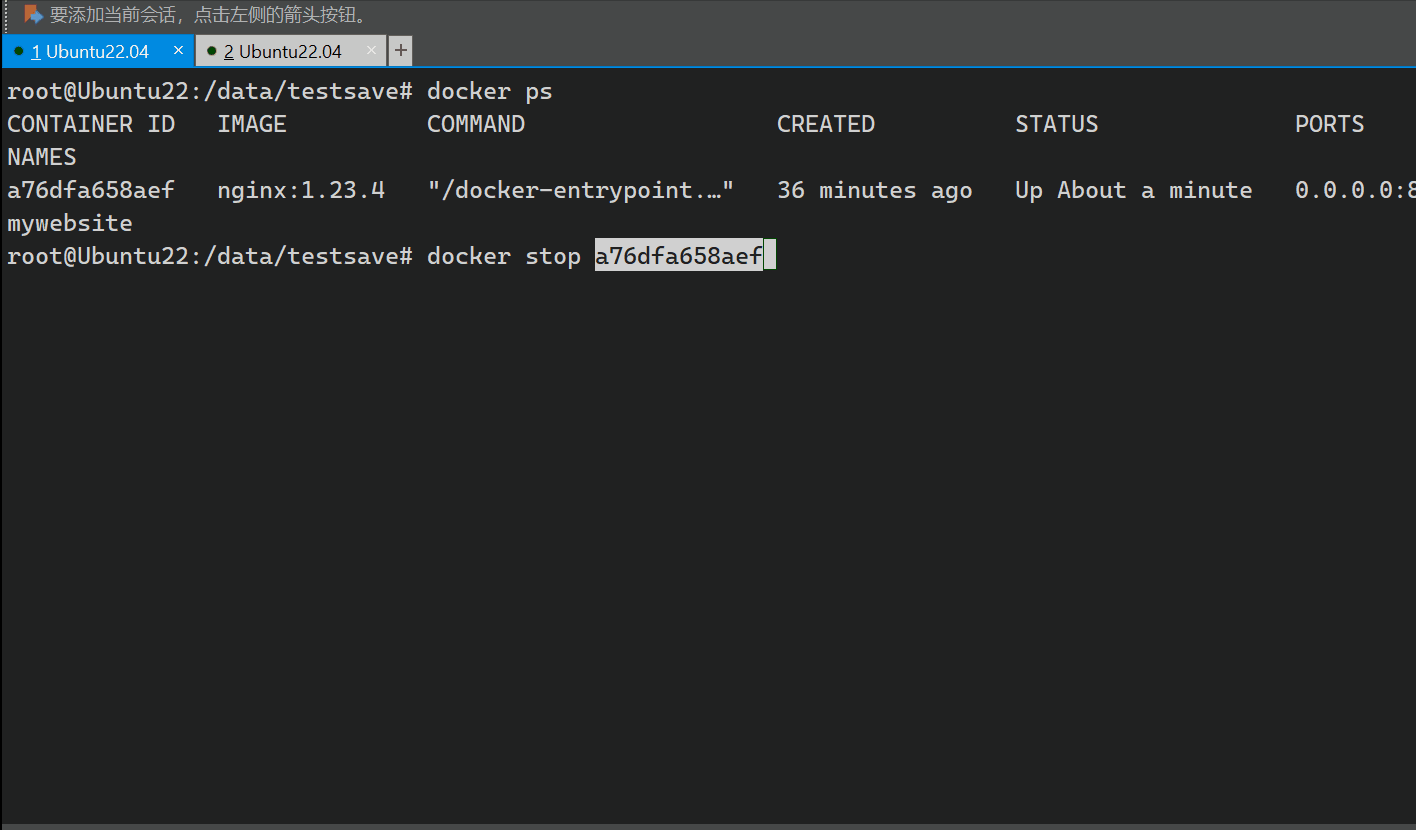Click the 'Up About a minute' status
This screenshot has height=830, width=1416.
pos(1134,190)
